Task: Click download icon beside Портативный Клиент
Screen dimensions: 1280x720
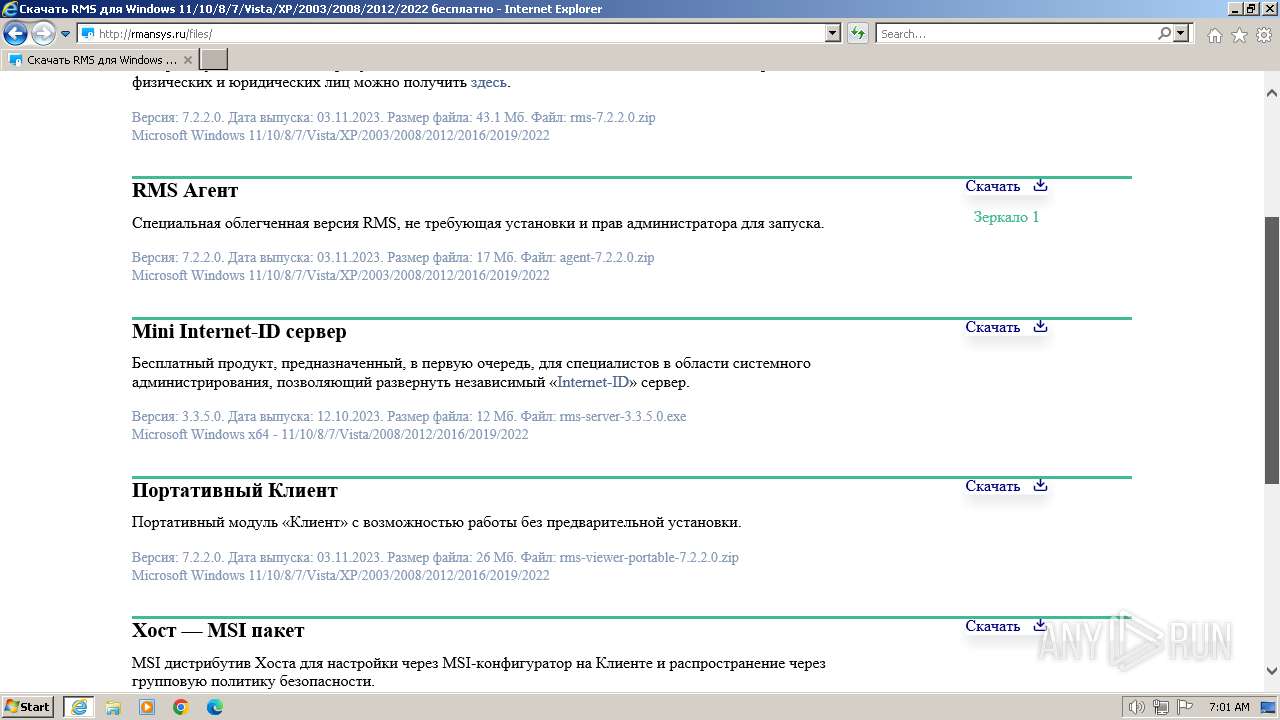Action: 1040,485
